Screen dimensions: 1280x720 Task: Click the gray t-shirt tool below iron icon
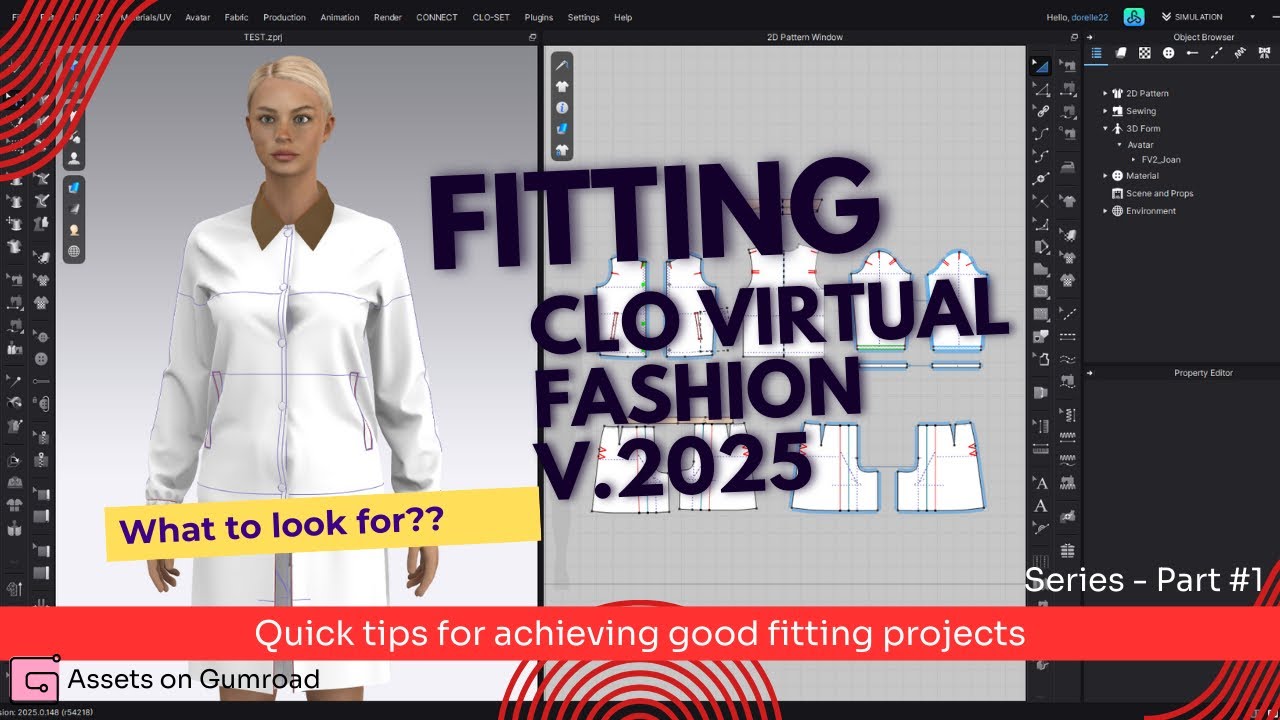(x=1068, y=201)
